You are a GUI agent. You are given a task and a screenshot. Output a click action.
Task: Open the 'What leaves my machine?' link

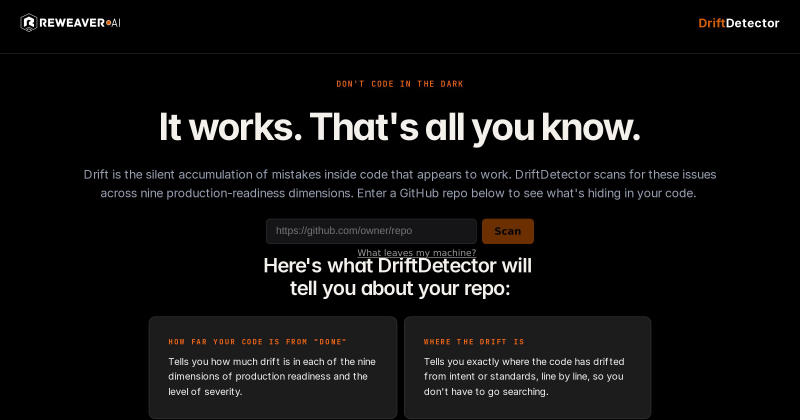click(416, 253)
